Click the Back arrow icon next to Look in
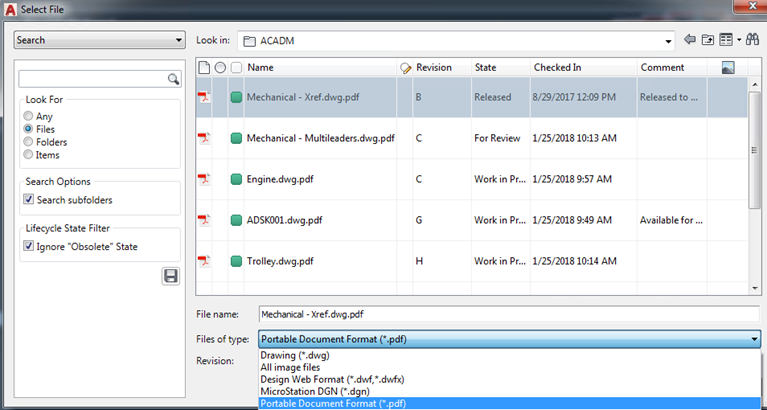This screenshot has width=767, height=410. 690,40
